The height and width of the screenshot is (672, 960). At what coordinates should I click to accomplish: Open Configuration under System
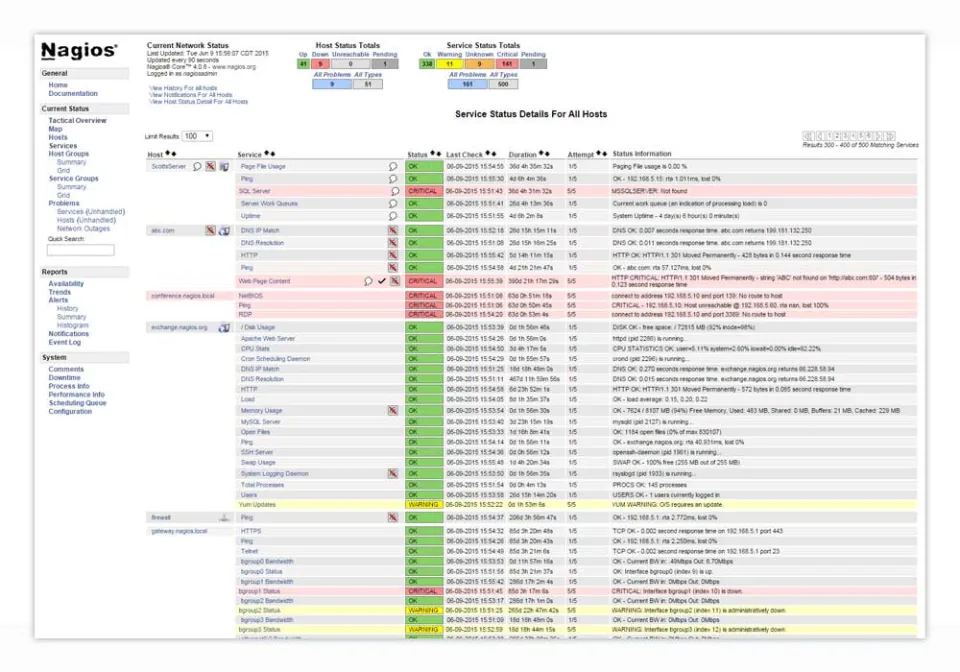[70, 412]
